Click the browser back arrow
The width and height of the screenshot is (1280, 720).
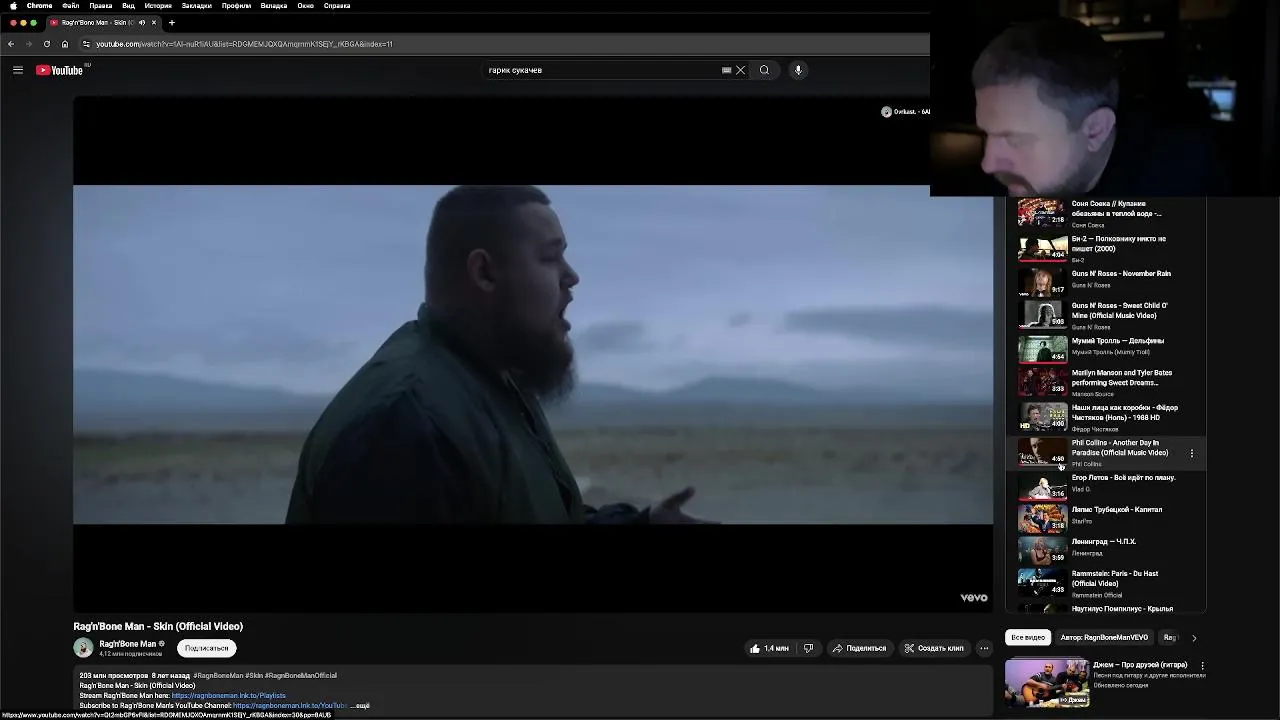point(11,44)
